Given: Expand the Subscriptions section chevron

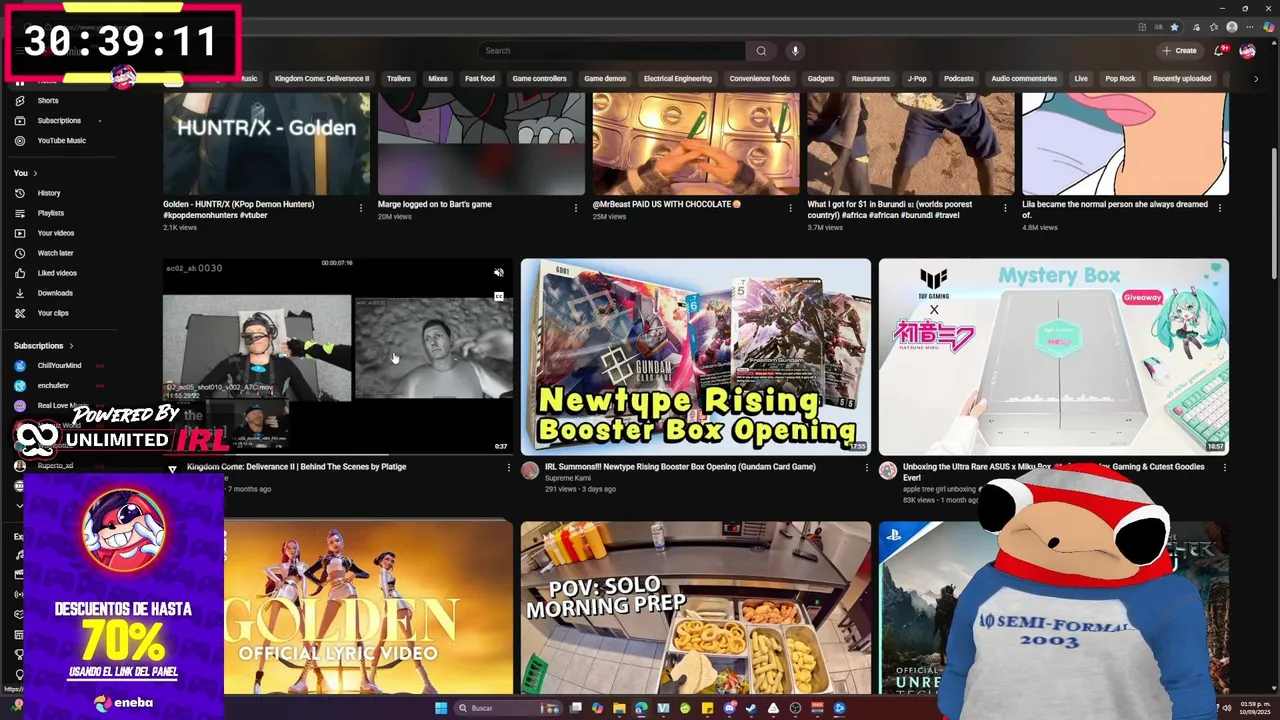Looking at the screenshot, I should tap(71, 346).
